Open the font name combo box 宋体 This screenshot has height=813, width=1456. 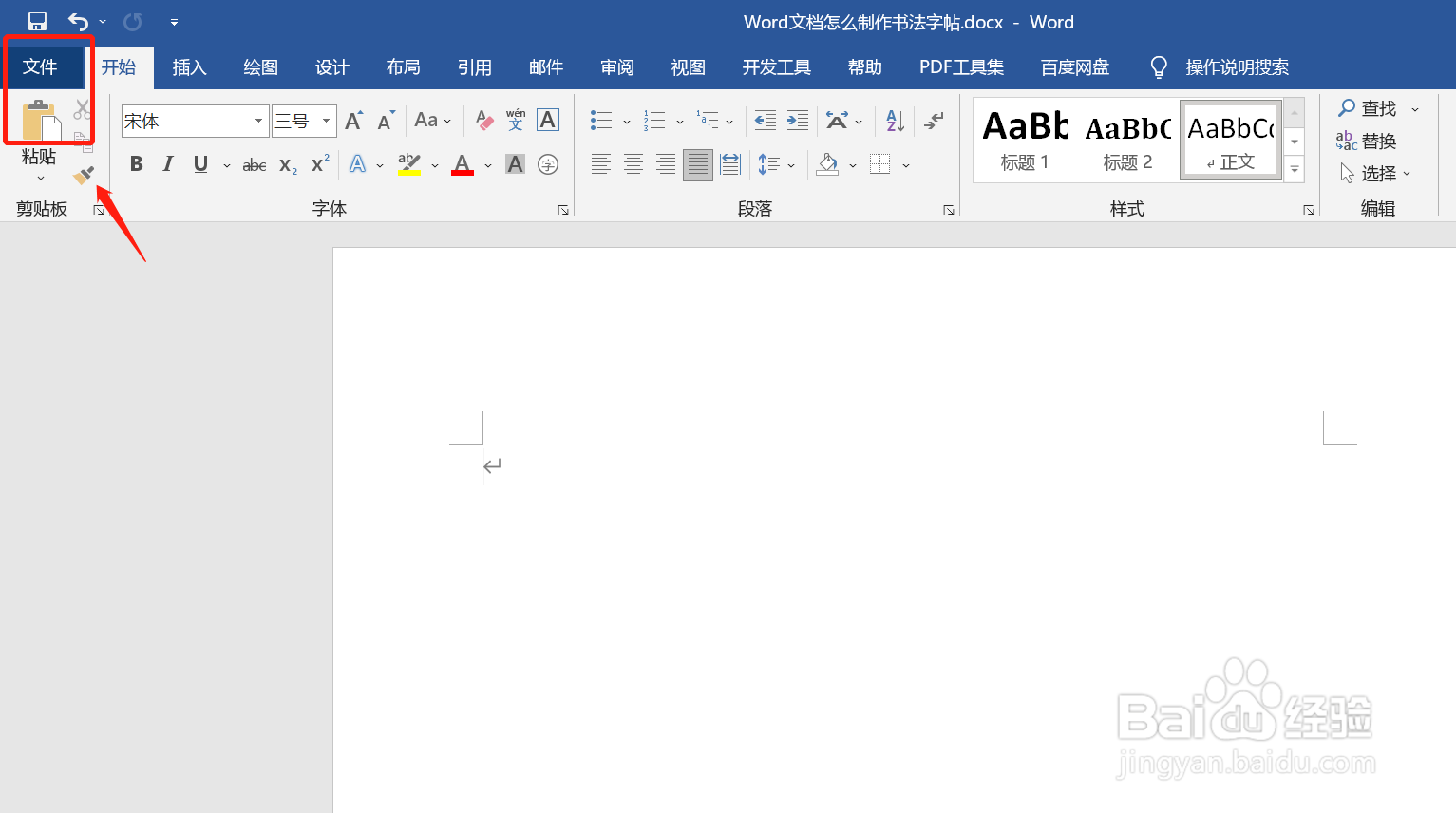(195, 121)
